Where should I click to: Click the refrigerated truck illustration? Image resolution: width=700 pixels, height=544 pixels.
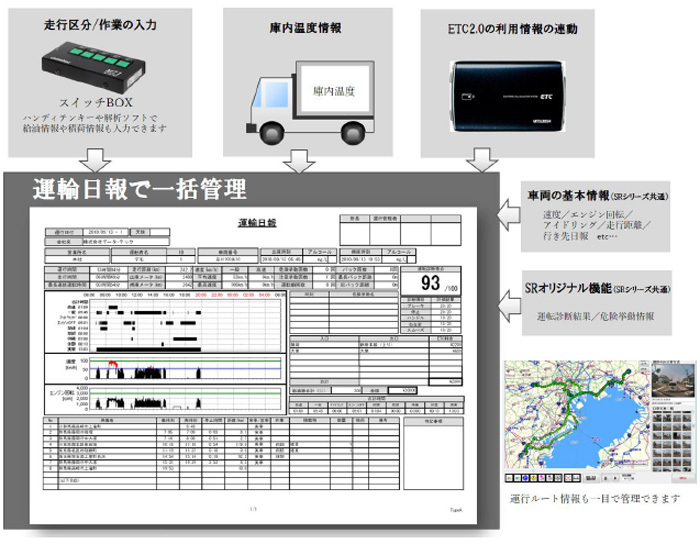310,103
